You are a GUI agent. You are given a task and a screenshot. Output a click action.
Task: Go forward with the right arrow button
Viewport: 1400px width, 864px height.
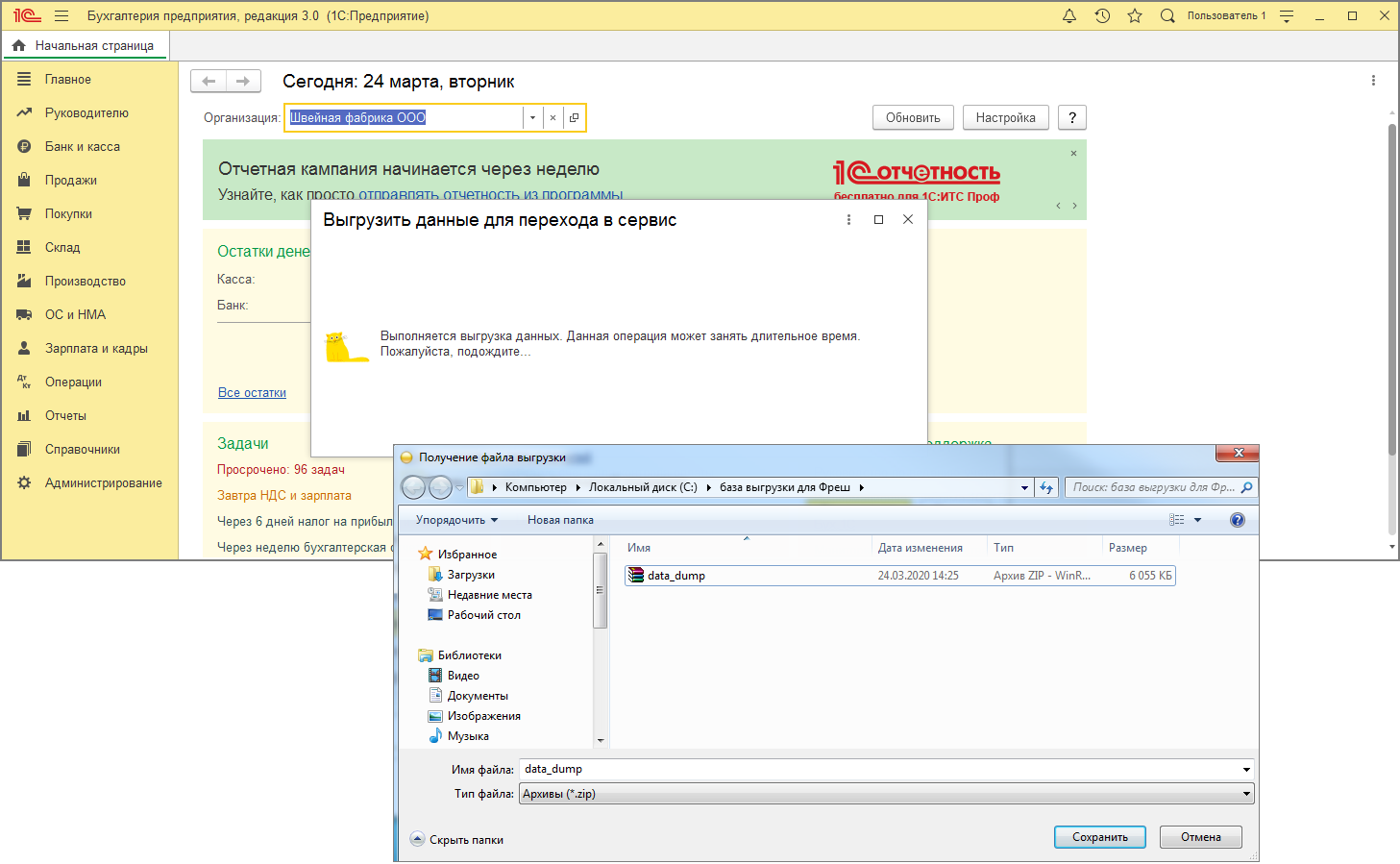pos(243,82)
